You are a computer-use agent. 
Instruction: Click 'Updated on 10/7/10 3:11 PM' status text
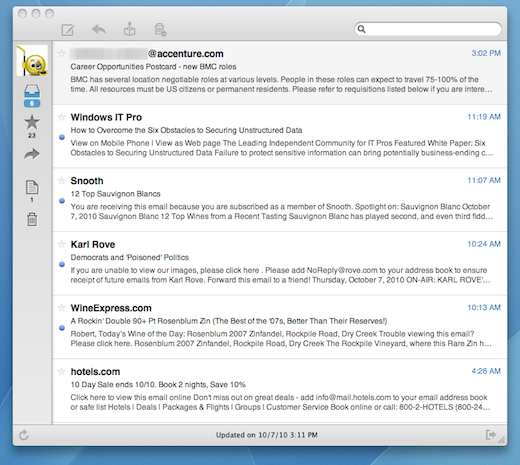[267, 435]
